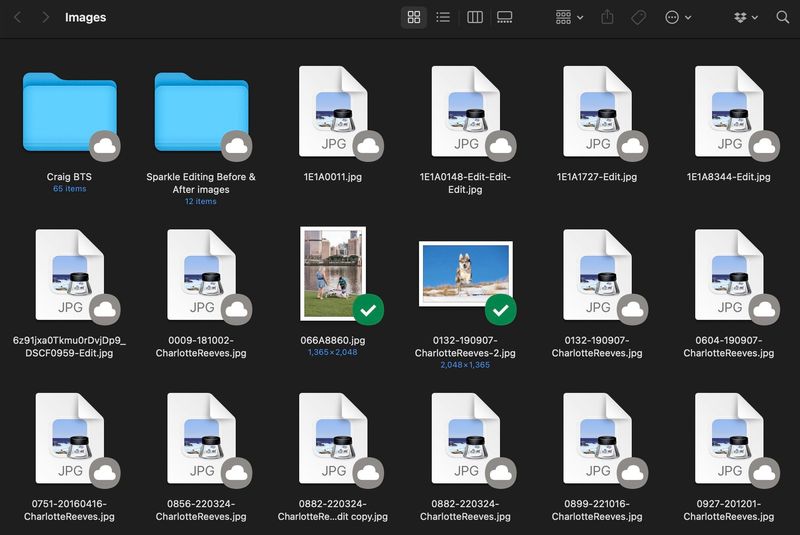The image size is (800, 535).
Task: Click the "1E1A0148-Edit-Edit-Edit.jpg" file name
Action: pos(465,183)
